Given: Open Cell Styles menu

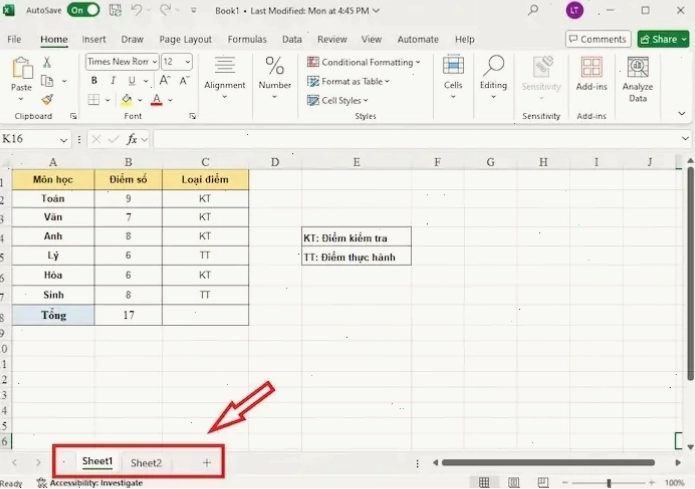Looking at the screenshot, I should tap(338, 100).
